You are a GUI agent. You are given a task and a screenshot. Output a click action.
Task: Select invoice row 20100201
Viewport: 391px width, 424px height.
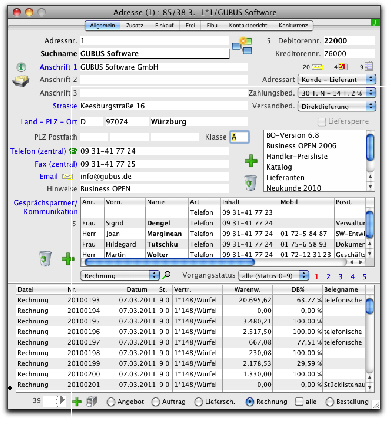191,385
